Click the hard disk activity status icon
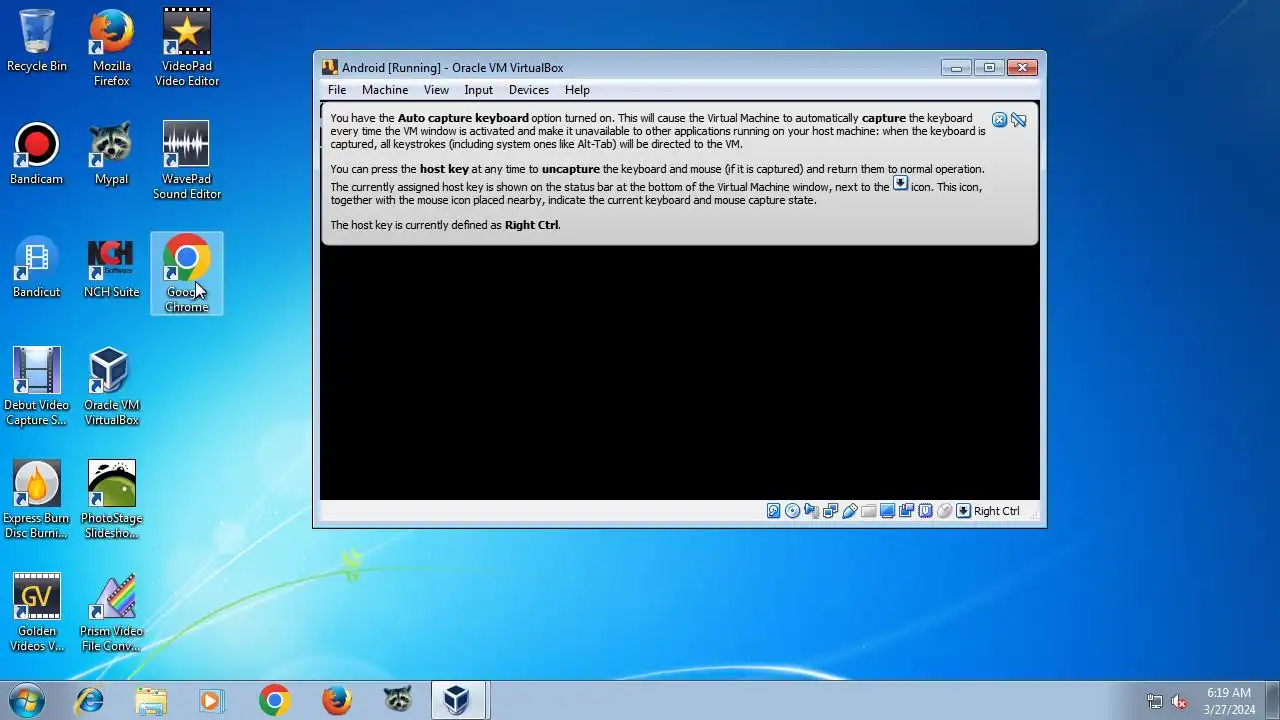Viewport: 1280px width, 720px height. coord(773,511)
